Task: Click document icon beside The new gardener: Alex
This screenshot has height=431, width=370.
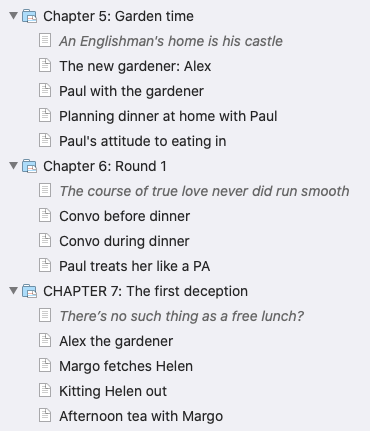Action: tap(45, 66)
